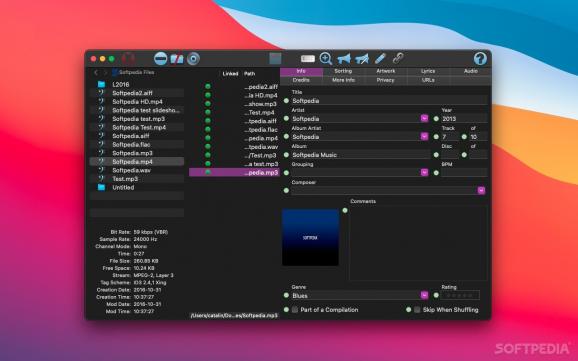
Task: Select file Softpedia.wav in browser
Action: click(137, 170)
